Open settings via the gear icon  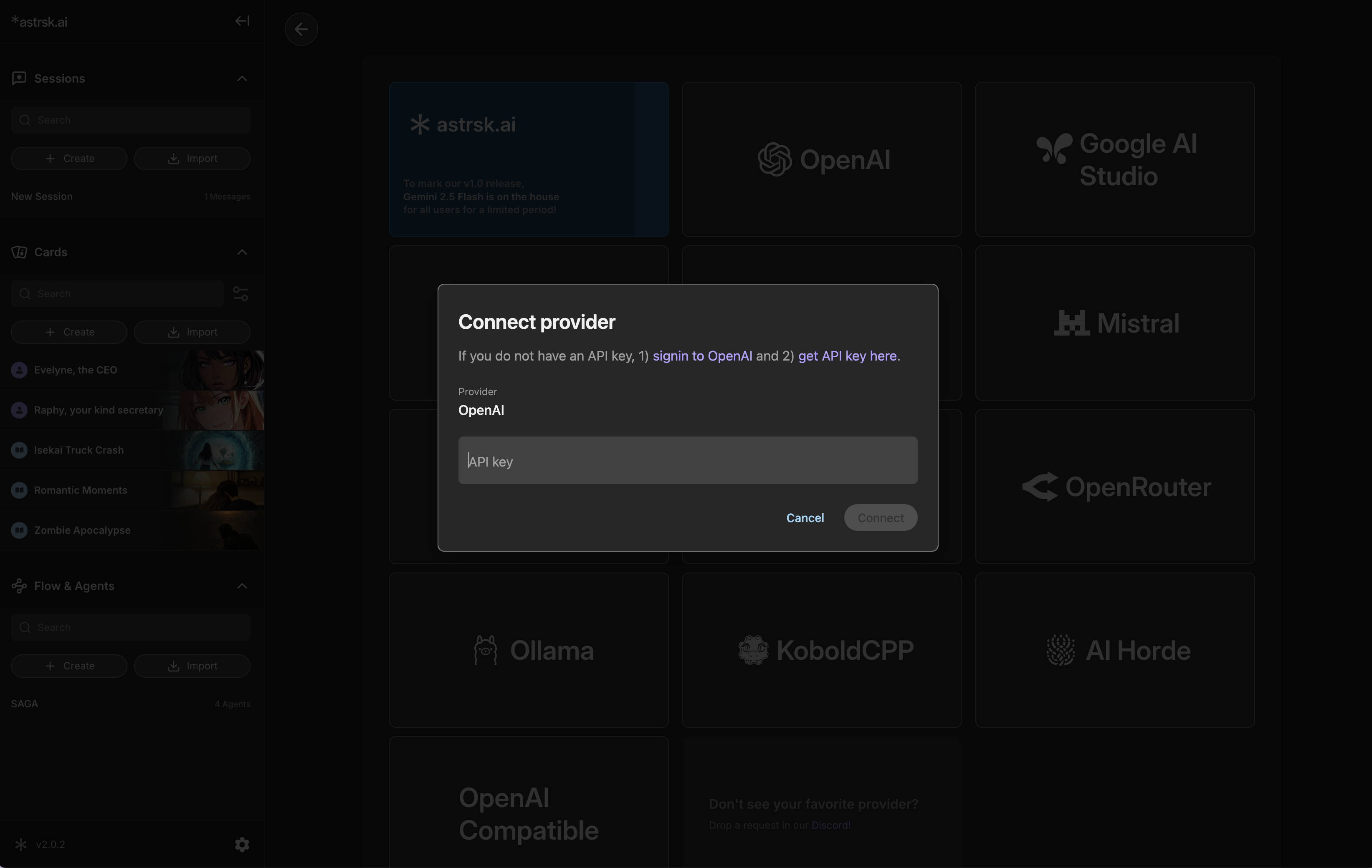coord(242,844)
